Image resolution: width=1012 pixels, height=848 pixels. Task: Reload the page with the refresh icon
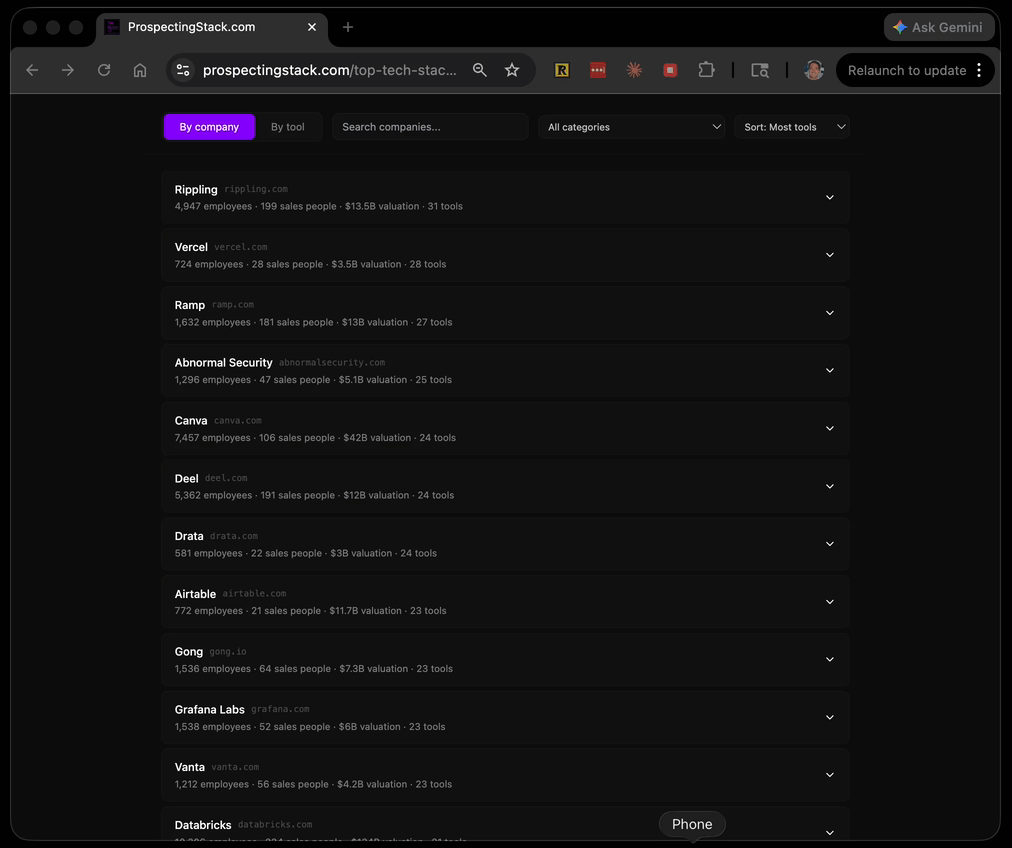tap(104, 70)
